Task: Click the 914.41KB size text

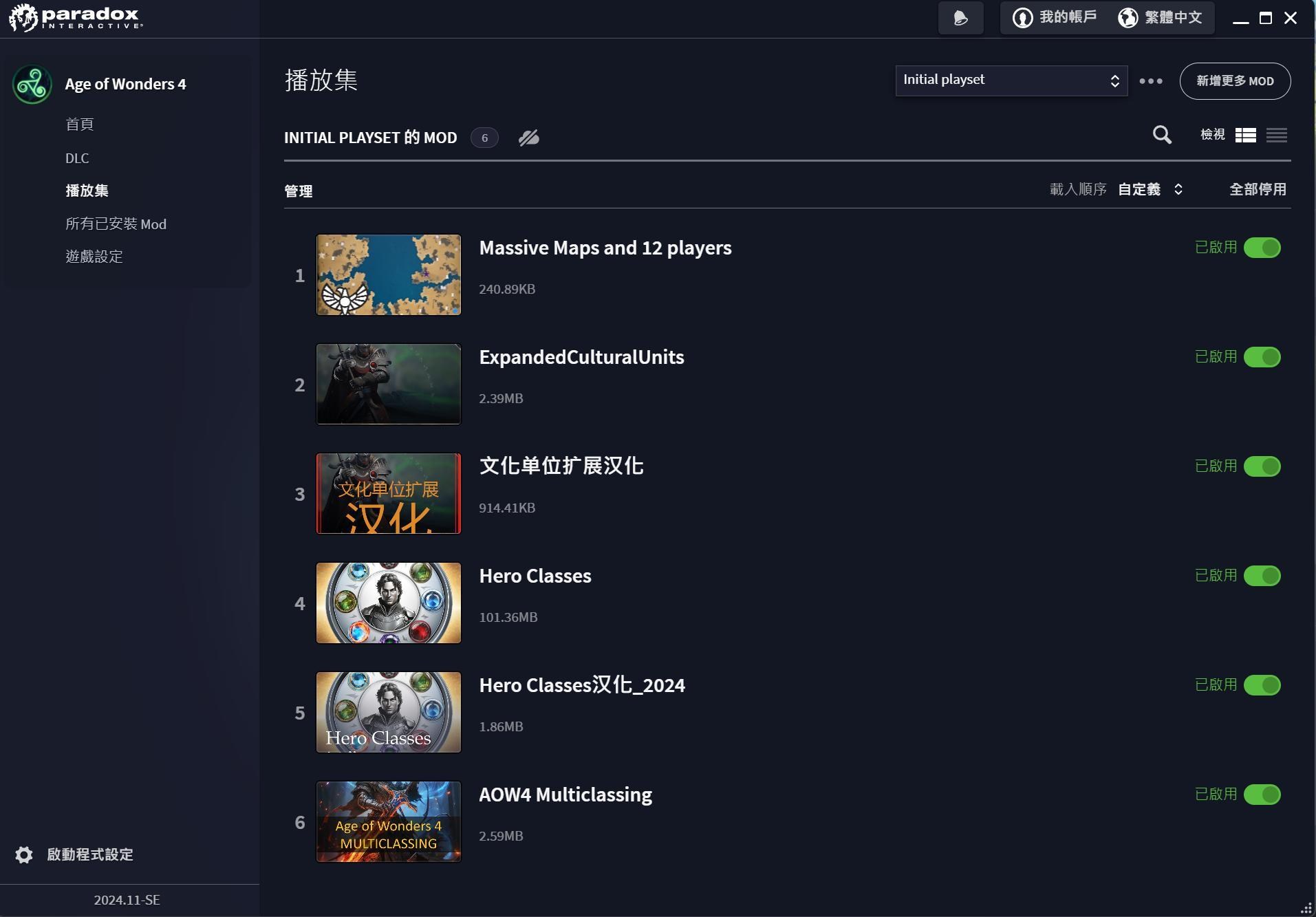Action: click(x=507, y=508)
